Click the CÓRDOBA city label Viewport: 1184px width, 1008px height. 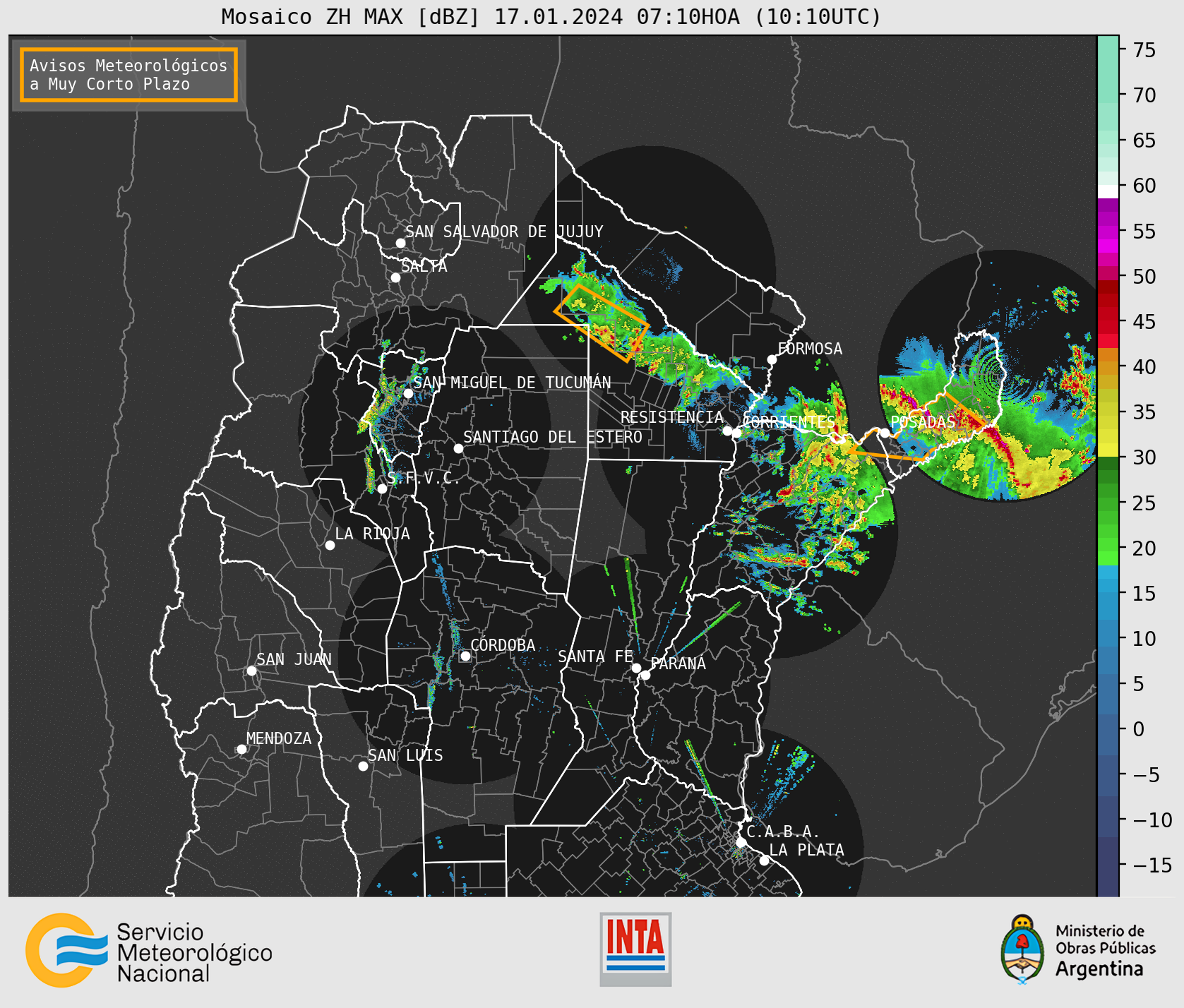click(503, 645)
